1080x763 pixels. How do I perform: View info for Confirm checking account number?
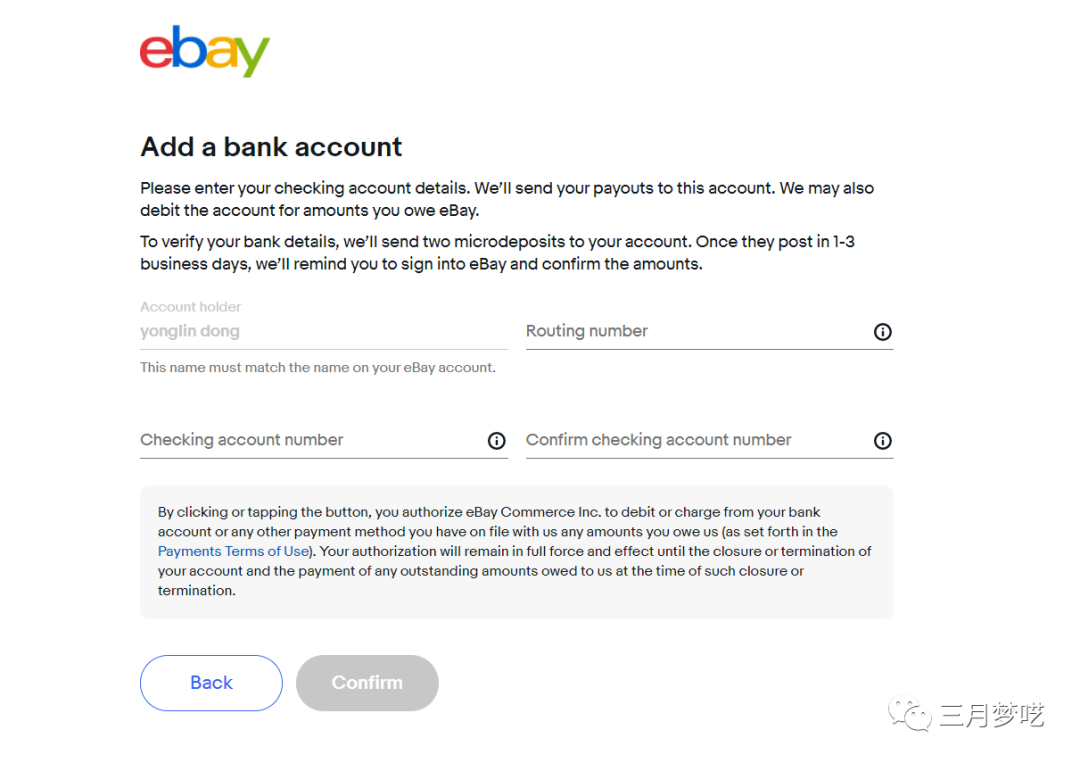882,441
